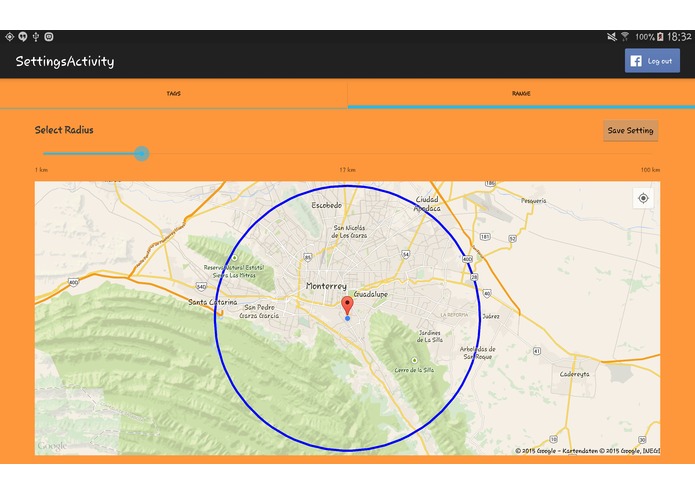This screenshot has width=695, height=494.
Task: Tap the muted sound status icon
Action: 612,37
